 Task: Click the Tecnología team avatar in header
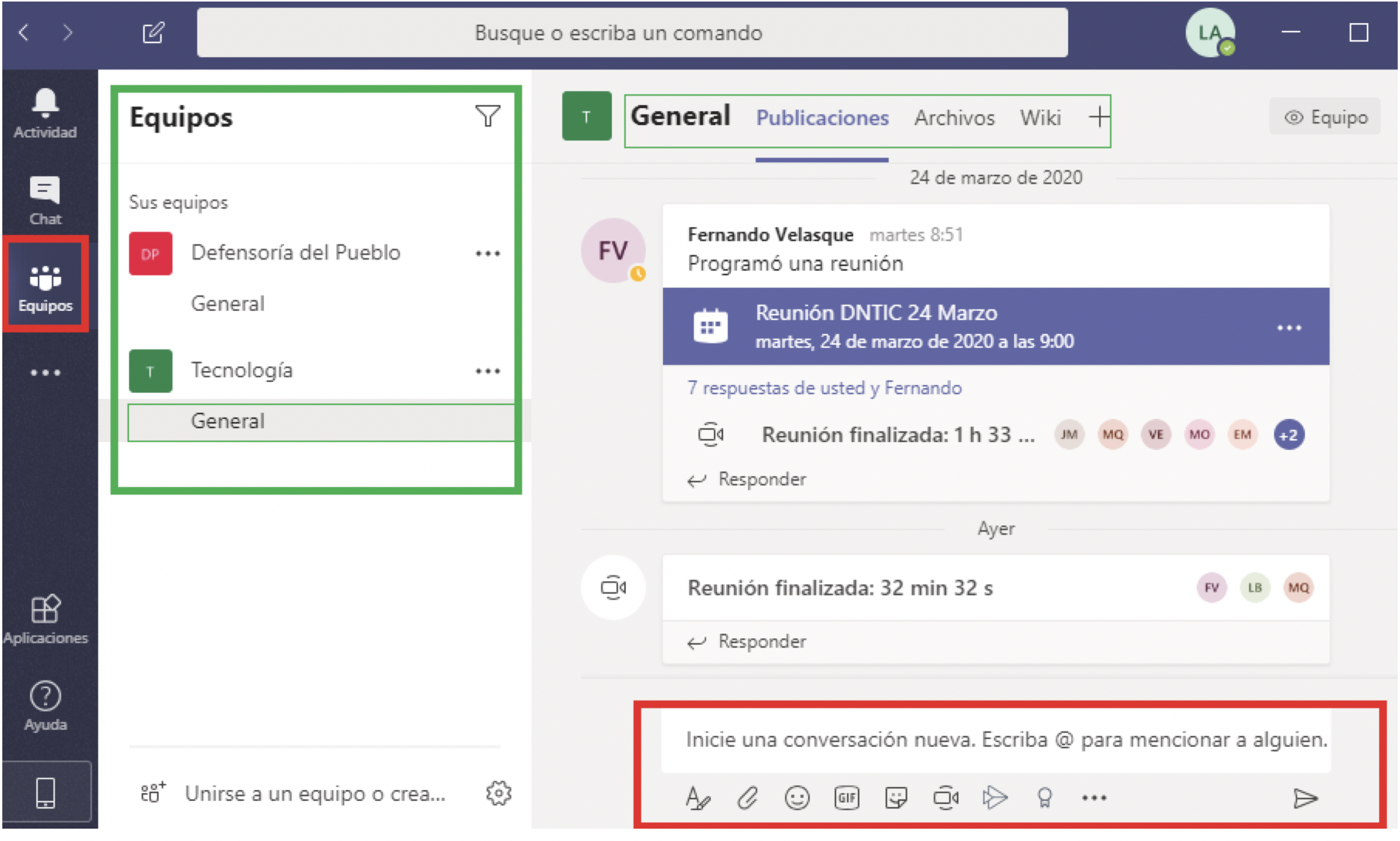[587, 117]
